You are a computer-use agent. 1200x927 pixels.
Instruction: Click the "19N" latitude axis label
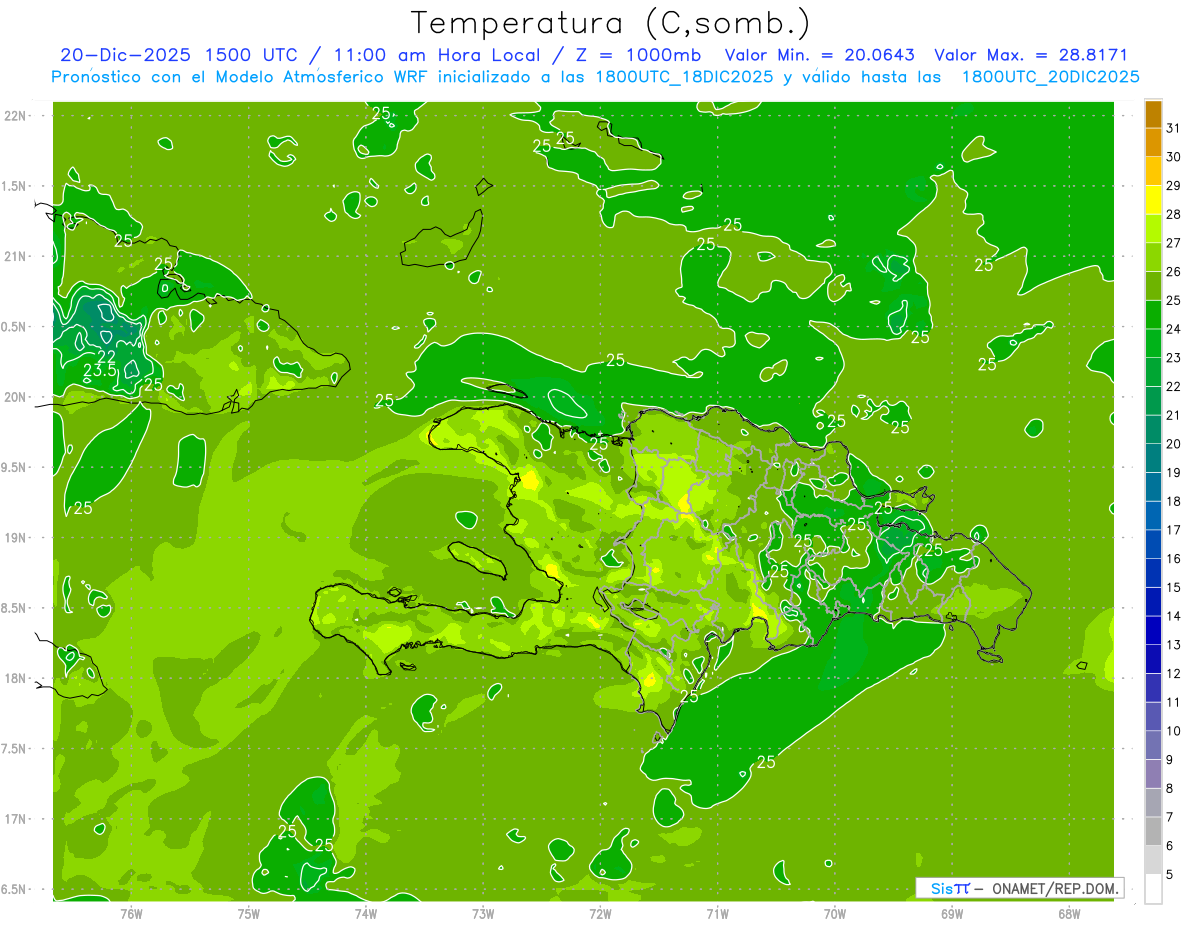(x=17, y=538)
